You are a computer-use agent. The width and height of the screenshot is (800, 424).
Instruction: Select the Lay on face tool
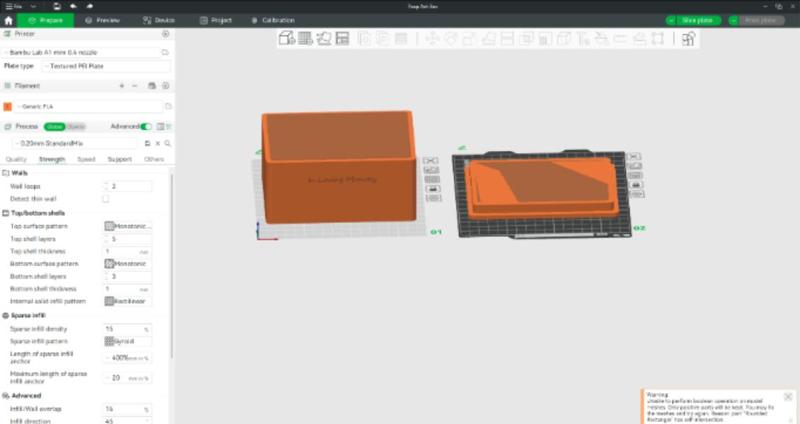(x=488, y=39)
